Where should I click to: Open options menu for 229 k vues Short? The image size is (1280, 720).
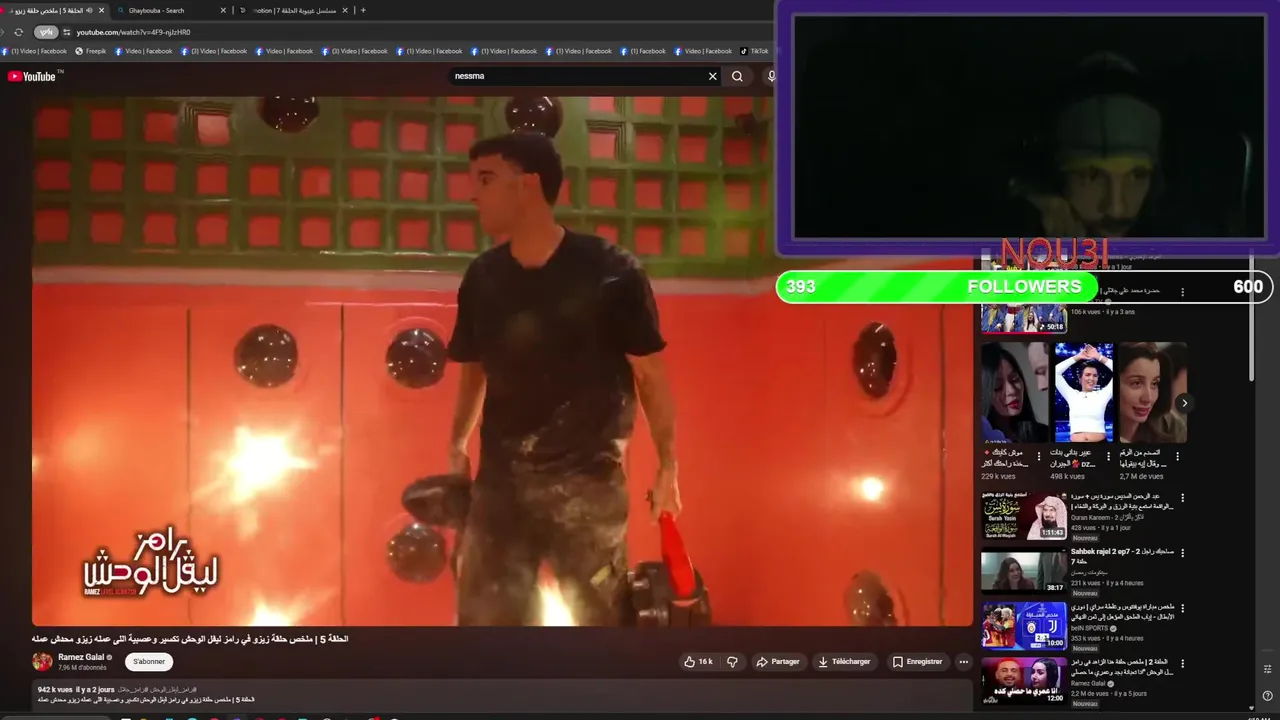[1039, 456]
